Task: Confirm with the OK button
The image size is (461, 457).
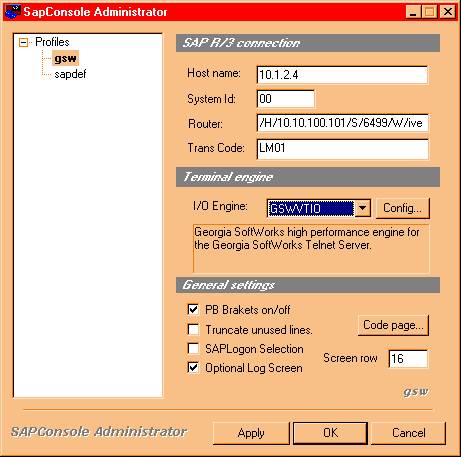Action: (330, 433)
